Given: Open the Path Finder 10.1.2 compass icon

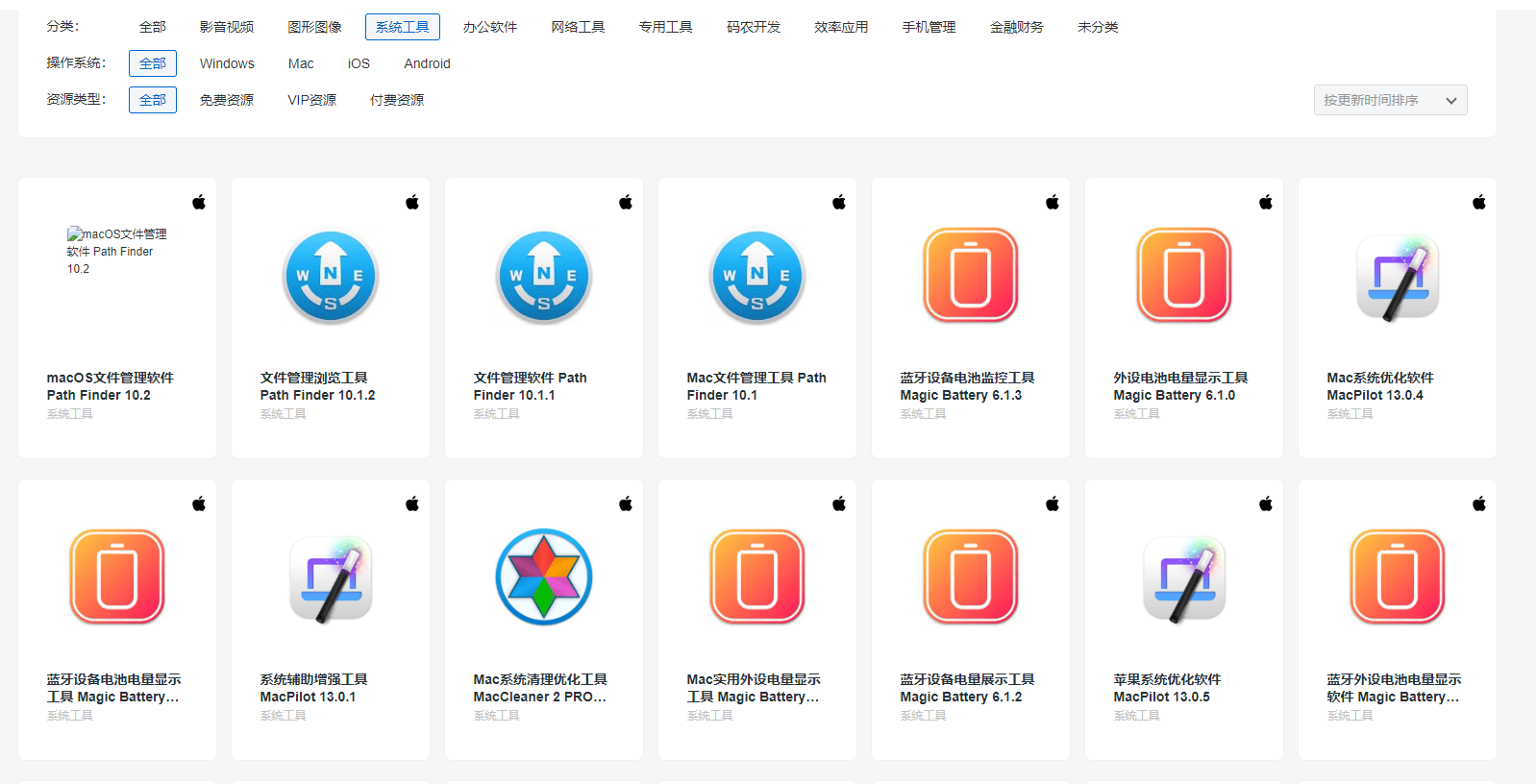Looking at the screenshot, I should coord(331,277).
